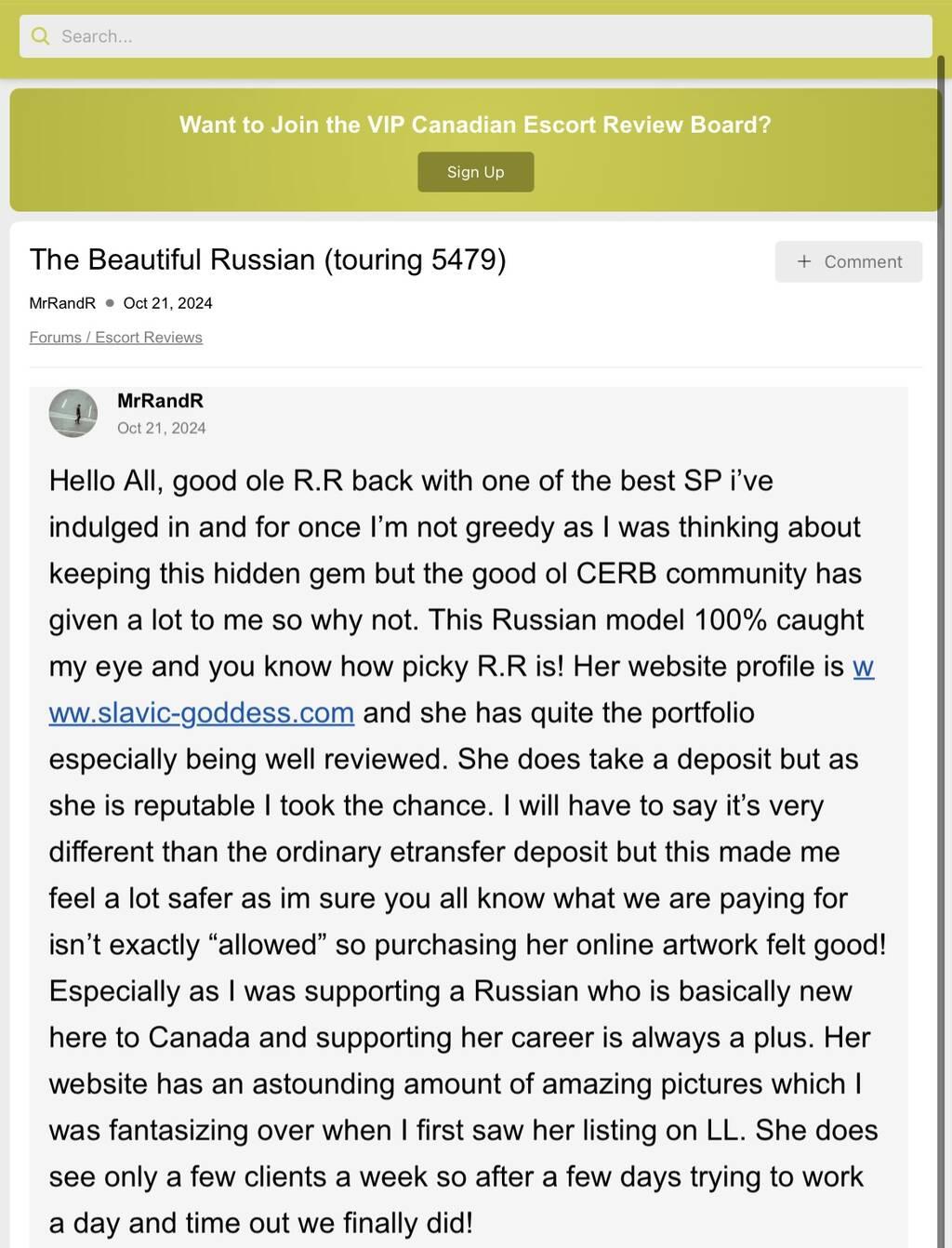Go to Escort Reviews breadcrumb link
This screenshot has width=952, height=1248.
tap(149, 338)
